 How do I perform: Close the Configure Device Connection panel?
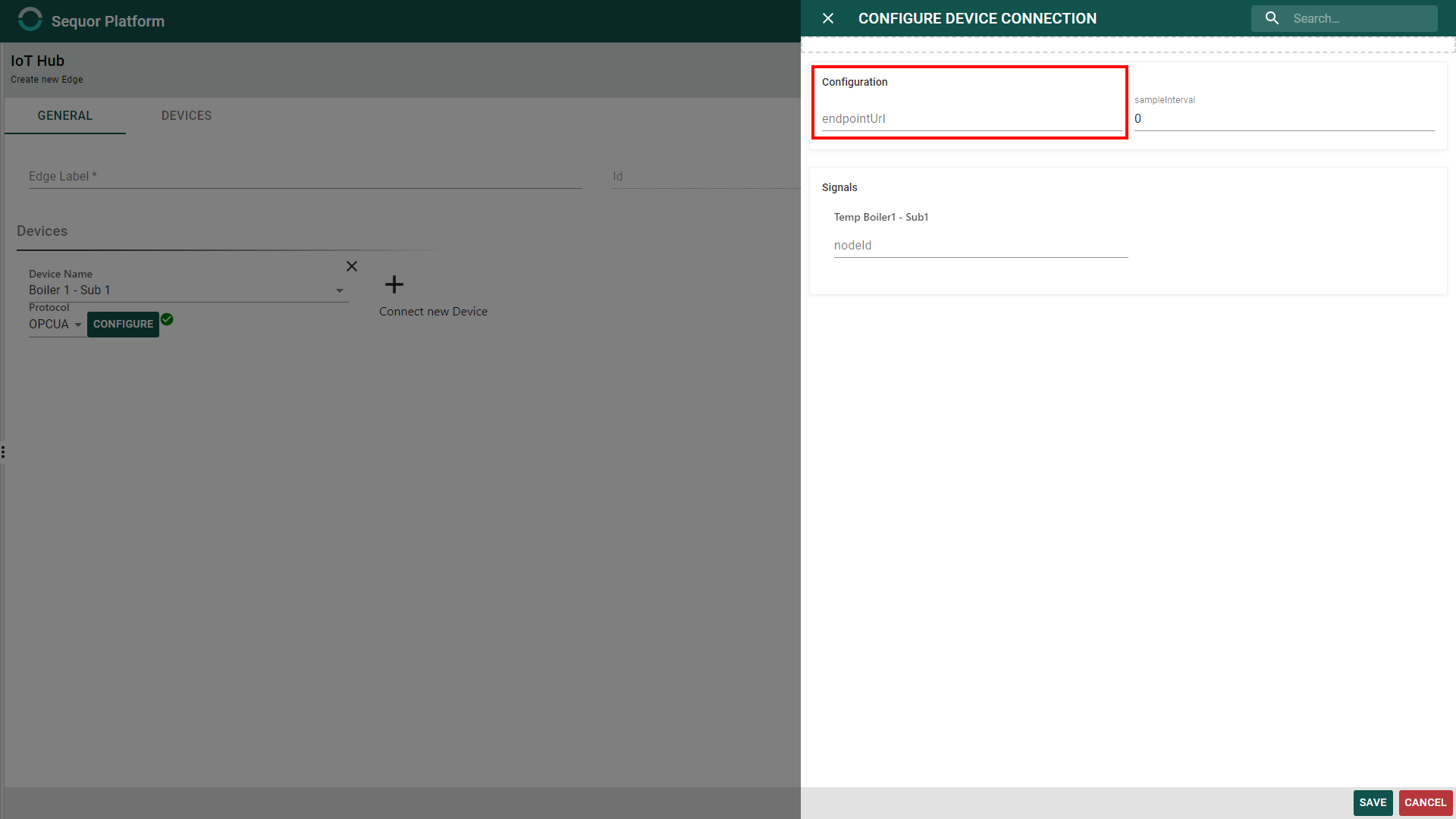[x=828, y=18]
